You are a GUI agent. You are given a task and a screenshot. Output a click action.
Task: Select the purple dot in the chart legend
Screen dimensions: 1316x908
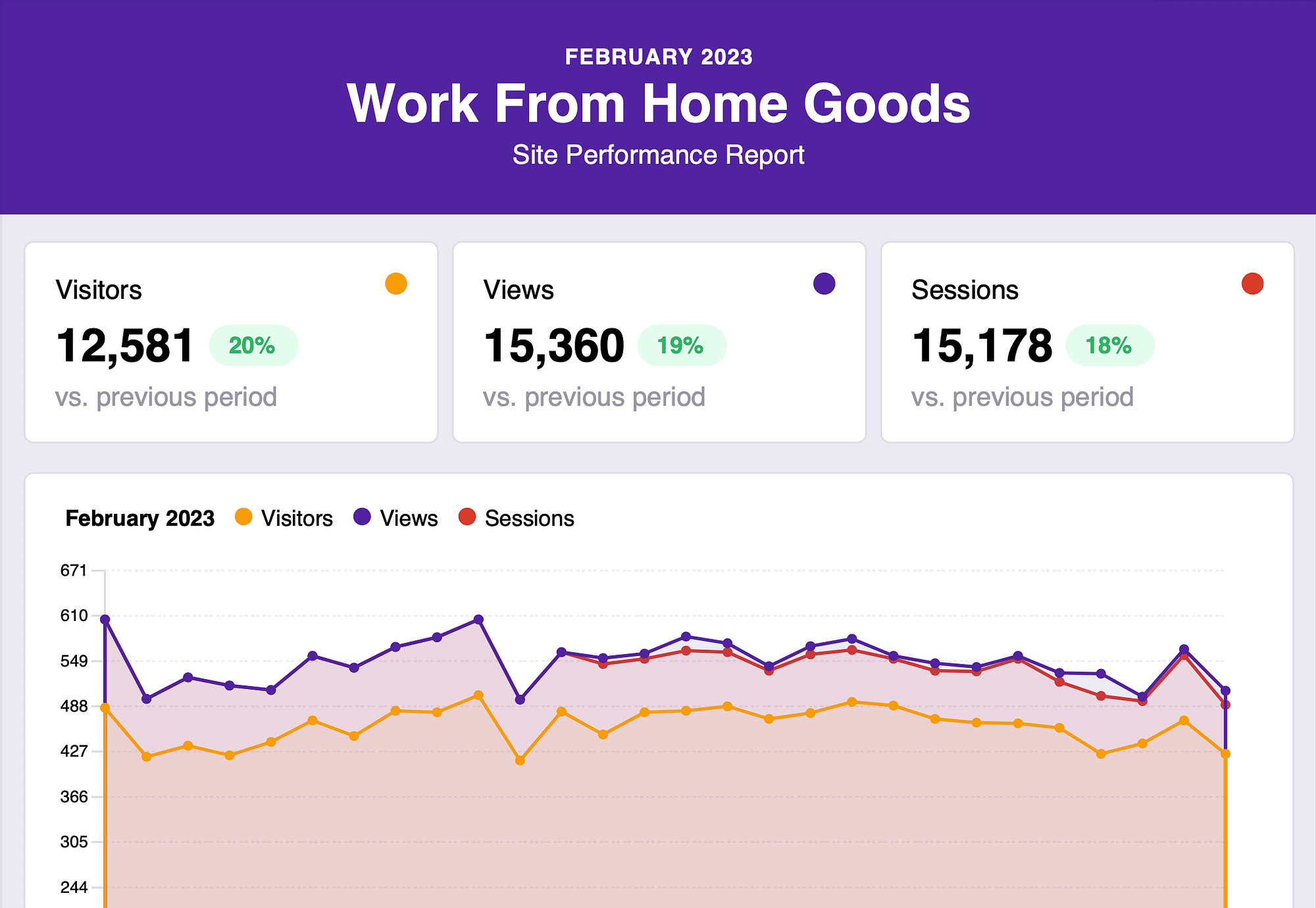click(x=363, y=518)
